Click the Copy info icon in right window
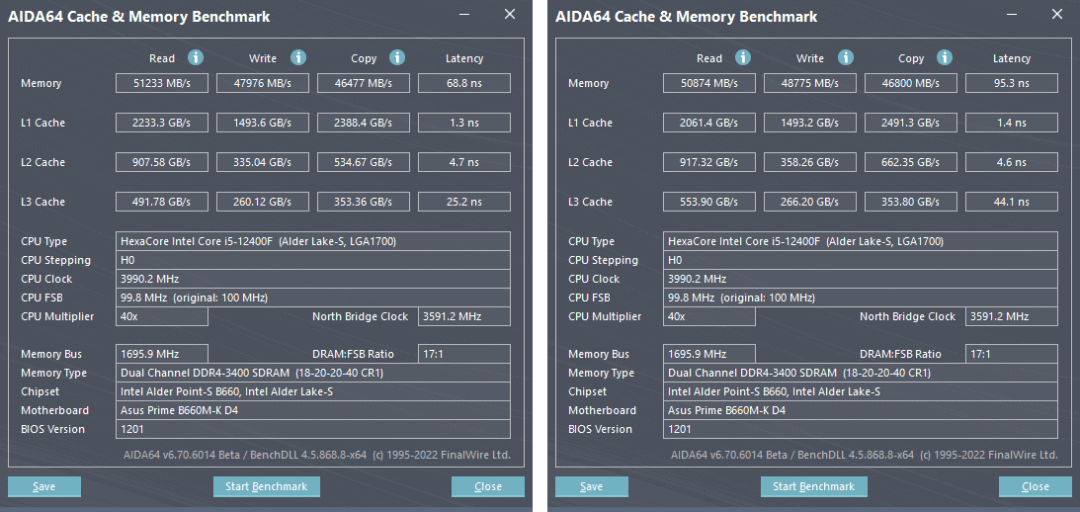Image resolution: width=1080 pixels, height=512 pixels. pos(945,58)
